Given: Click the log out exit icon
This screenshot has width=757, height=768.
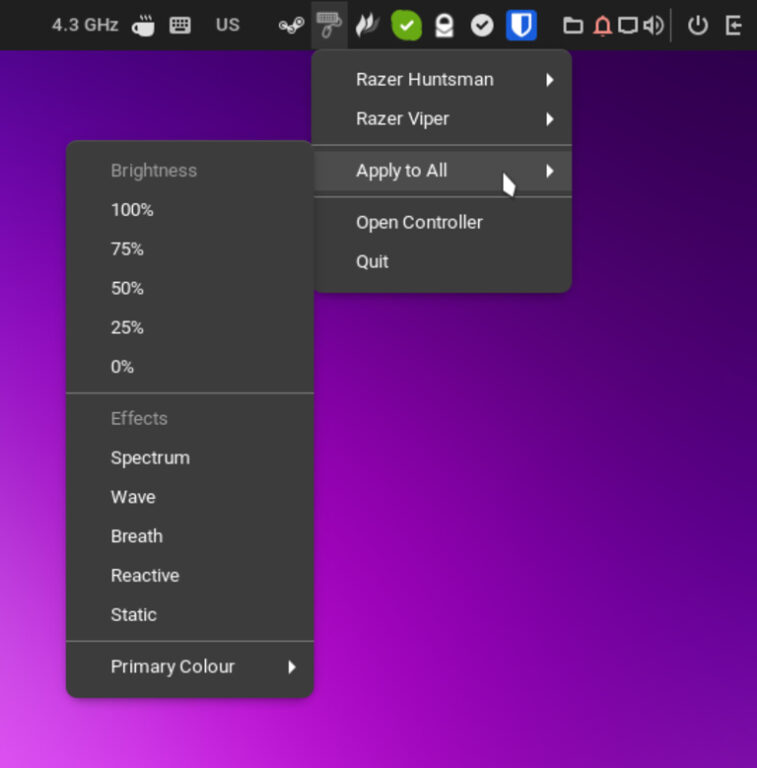Looking at the screenshot, I should tap(733, 25).
